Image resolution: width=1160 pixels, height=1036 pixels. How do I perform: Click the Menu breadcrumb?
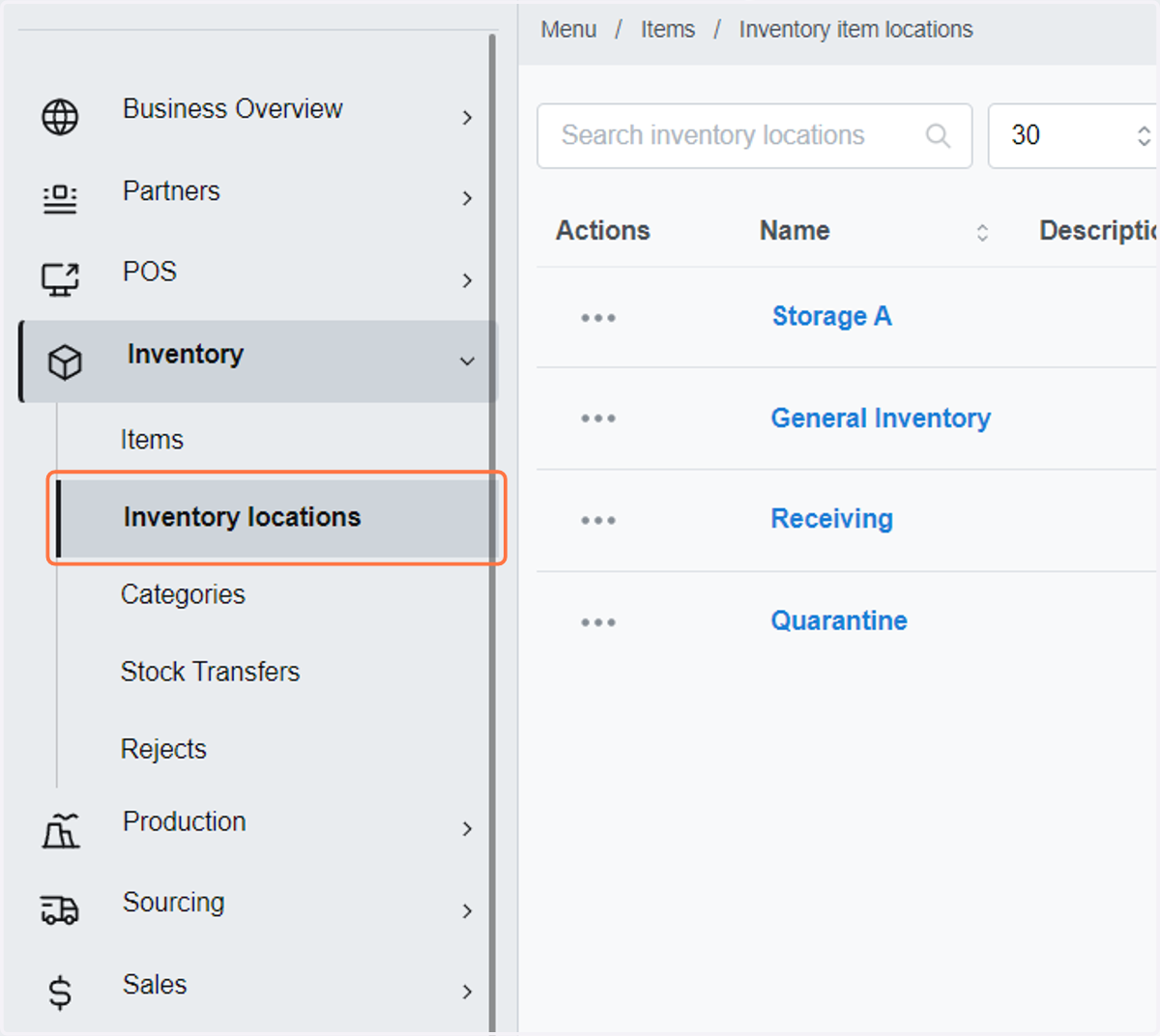pyautogui.click(x=568, y=30)
